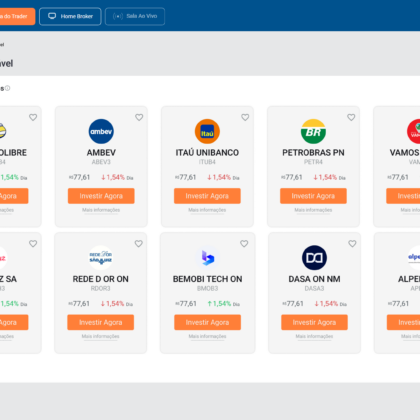Click the Dasa logo icon
This screenshot has height=420, width=420.
(x=314, y=258)
